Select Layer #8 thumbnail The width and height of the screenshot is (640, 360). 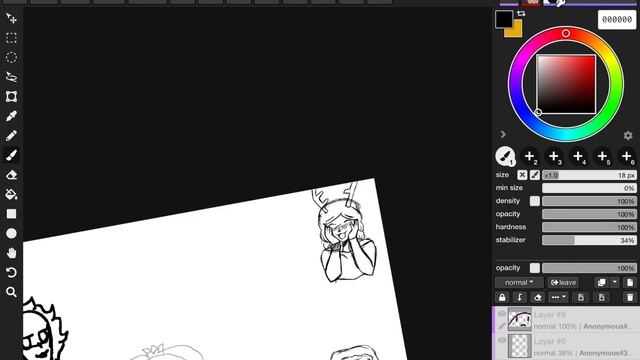click(x=520, y=319)
